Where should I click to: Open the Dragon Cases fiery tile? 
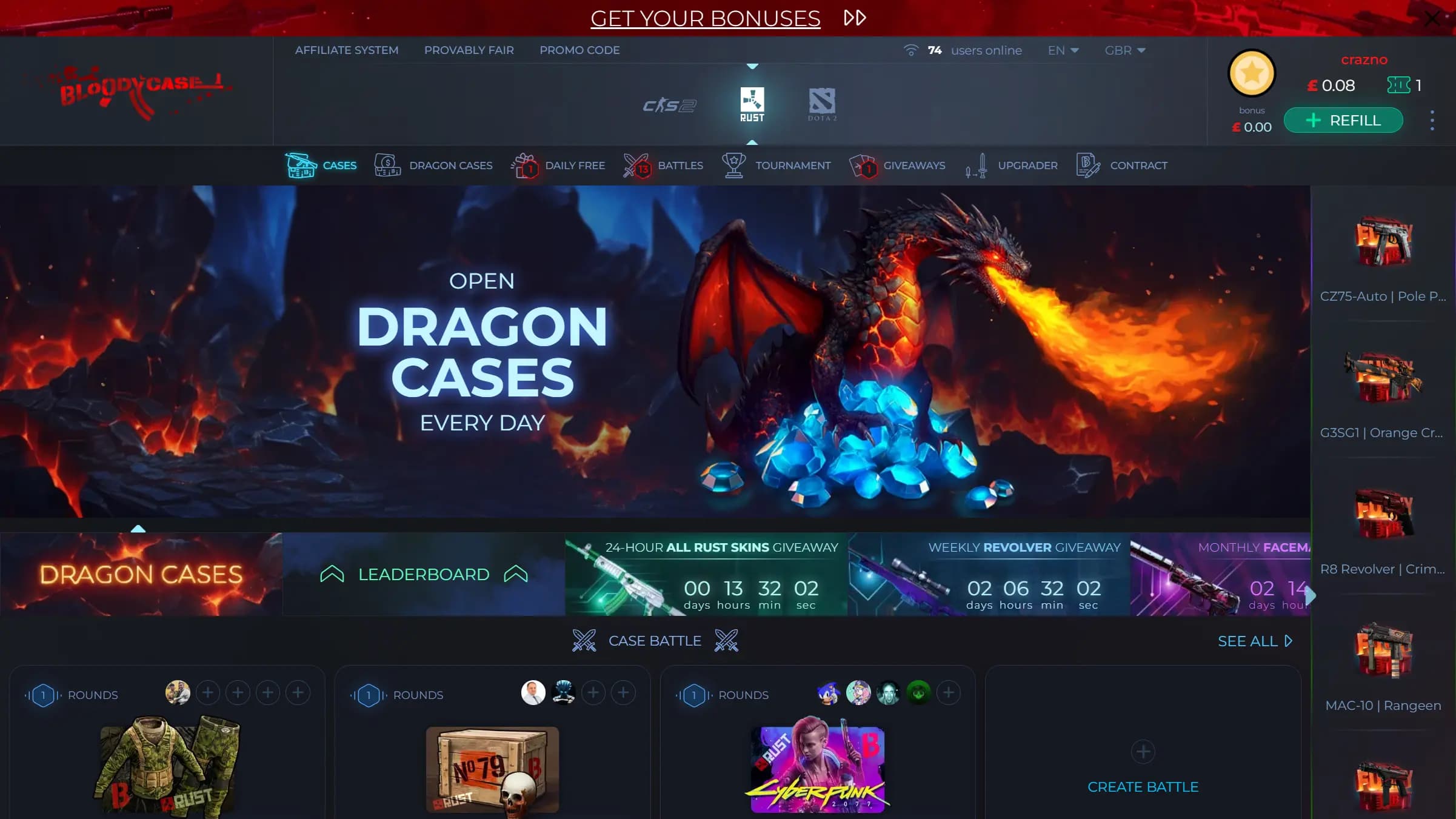141,574
